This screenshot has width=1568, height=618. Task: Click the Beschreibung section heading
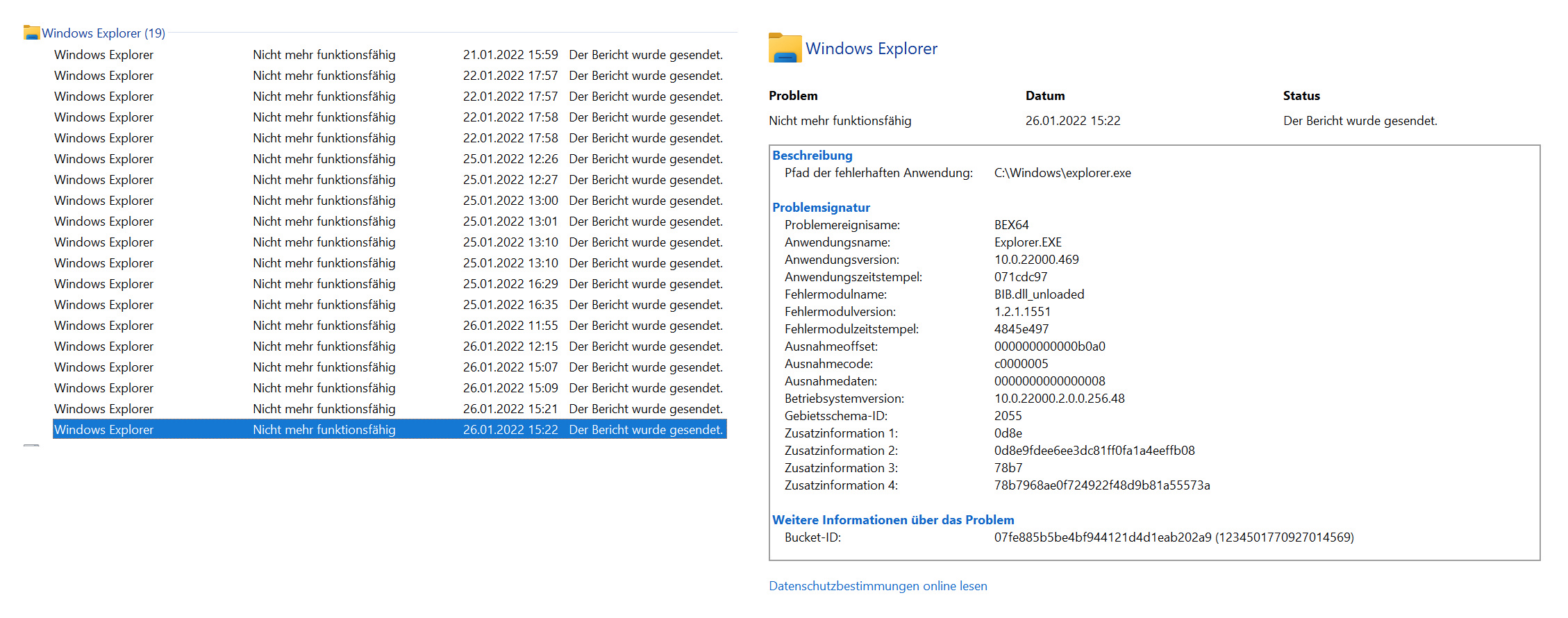(x=812, y=156)
